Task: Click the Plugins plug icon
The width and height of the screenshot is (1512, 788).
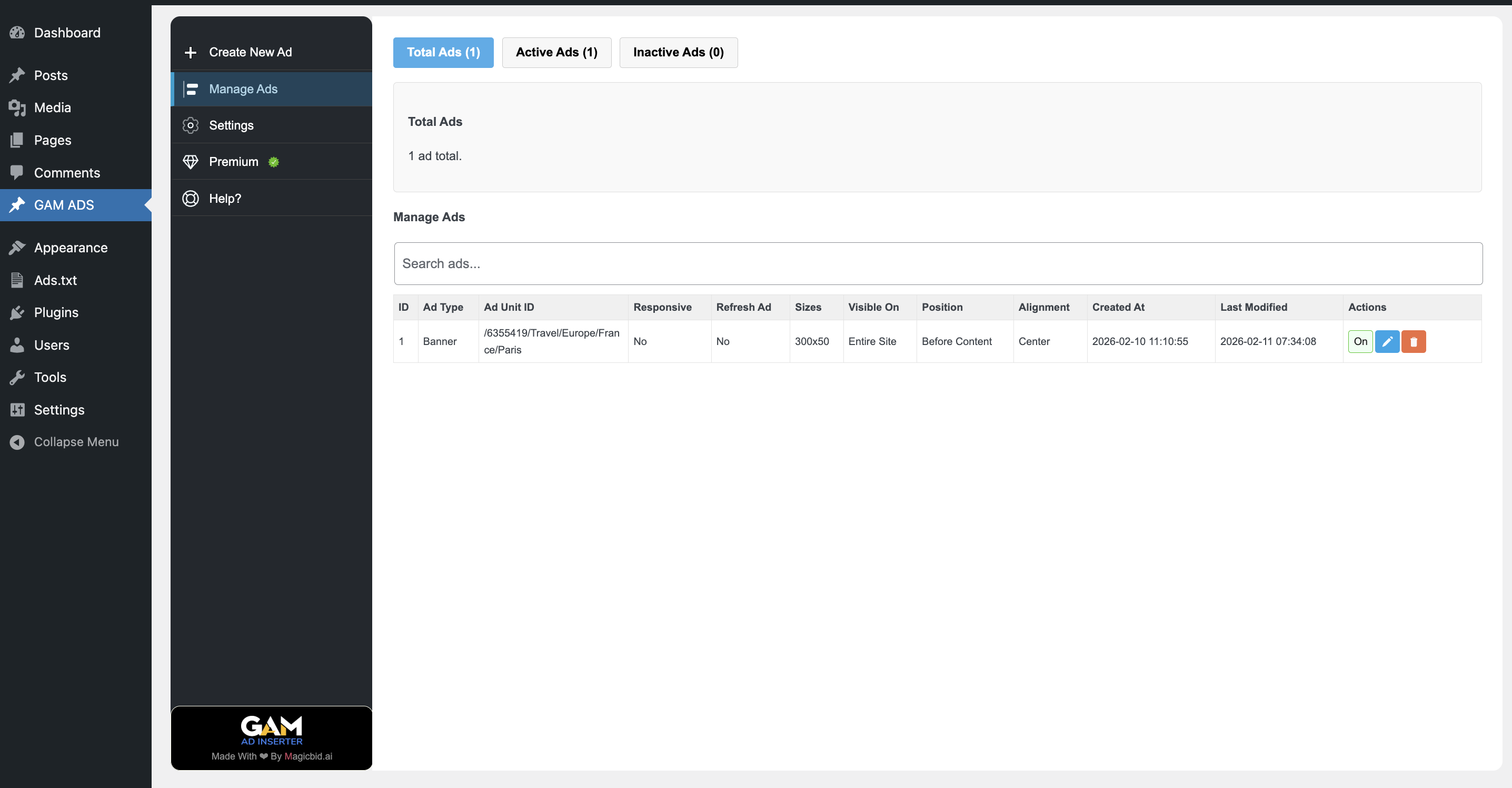Action: [17, 312]
